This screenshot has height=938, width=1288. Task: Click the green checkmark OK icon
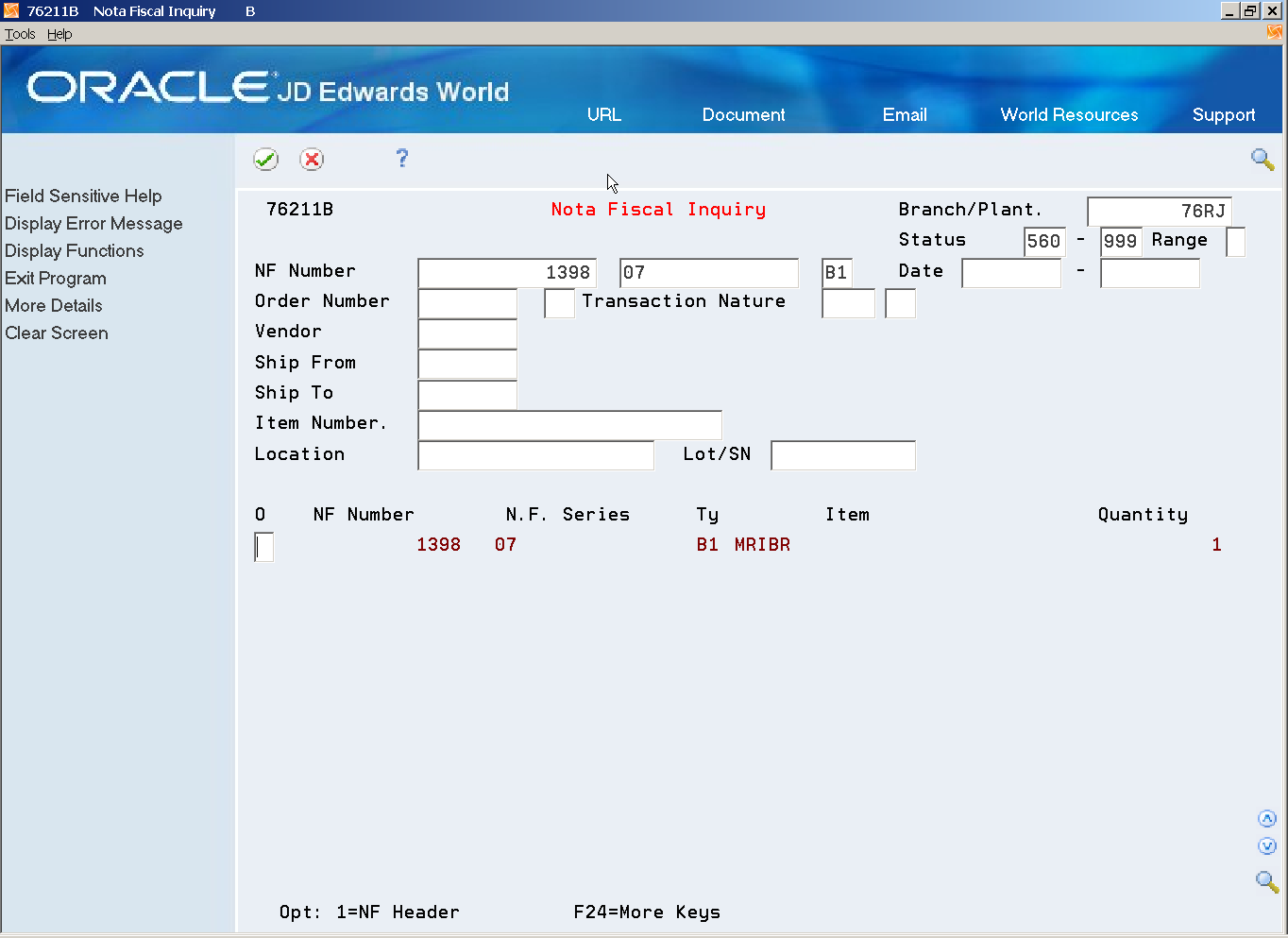click(x=266, y=160)
